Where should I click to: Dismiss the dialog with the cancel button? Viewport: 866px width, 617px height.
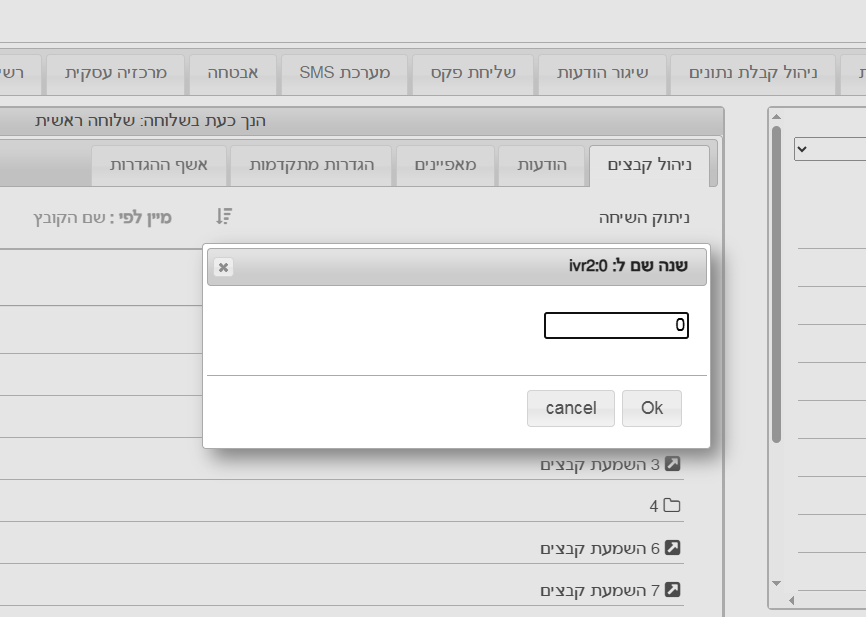pos(570,408)
